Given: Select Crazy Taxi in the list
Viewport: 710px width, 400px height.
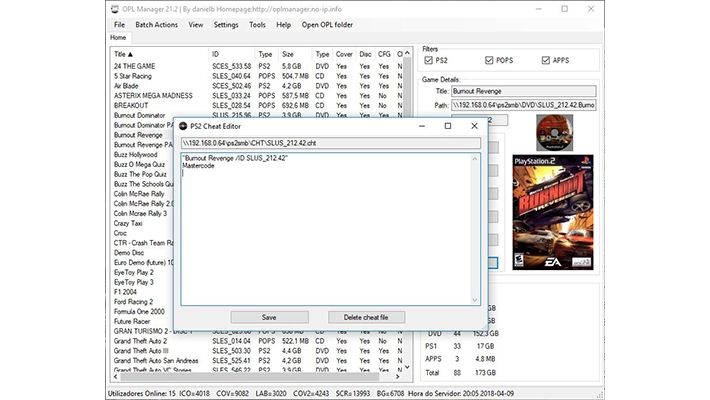Looking at the screenshot, I should 128,223.
